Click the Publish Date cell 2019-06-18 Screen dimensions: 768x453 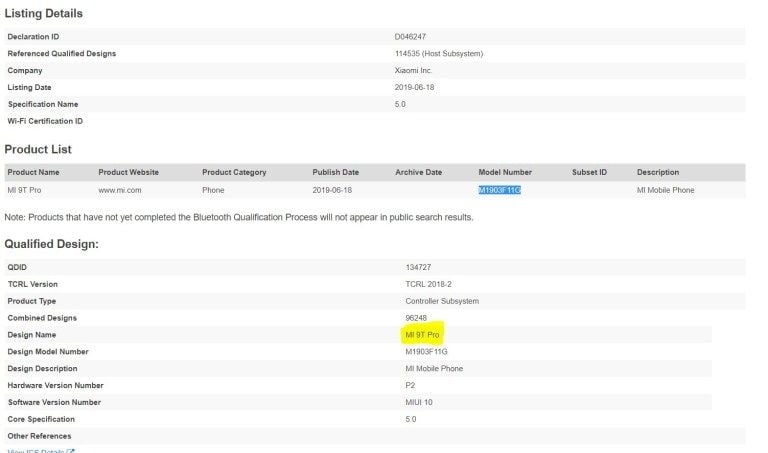click(332, 190)
